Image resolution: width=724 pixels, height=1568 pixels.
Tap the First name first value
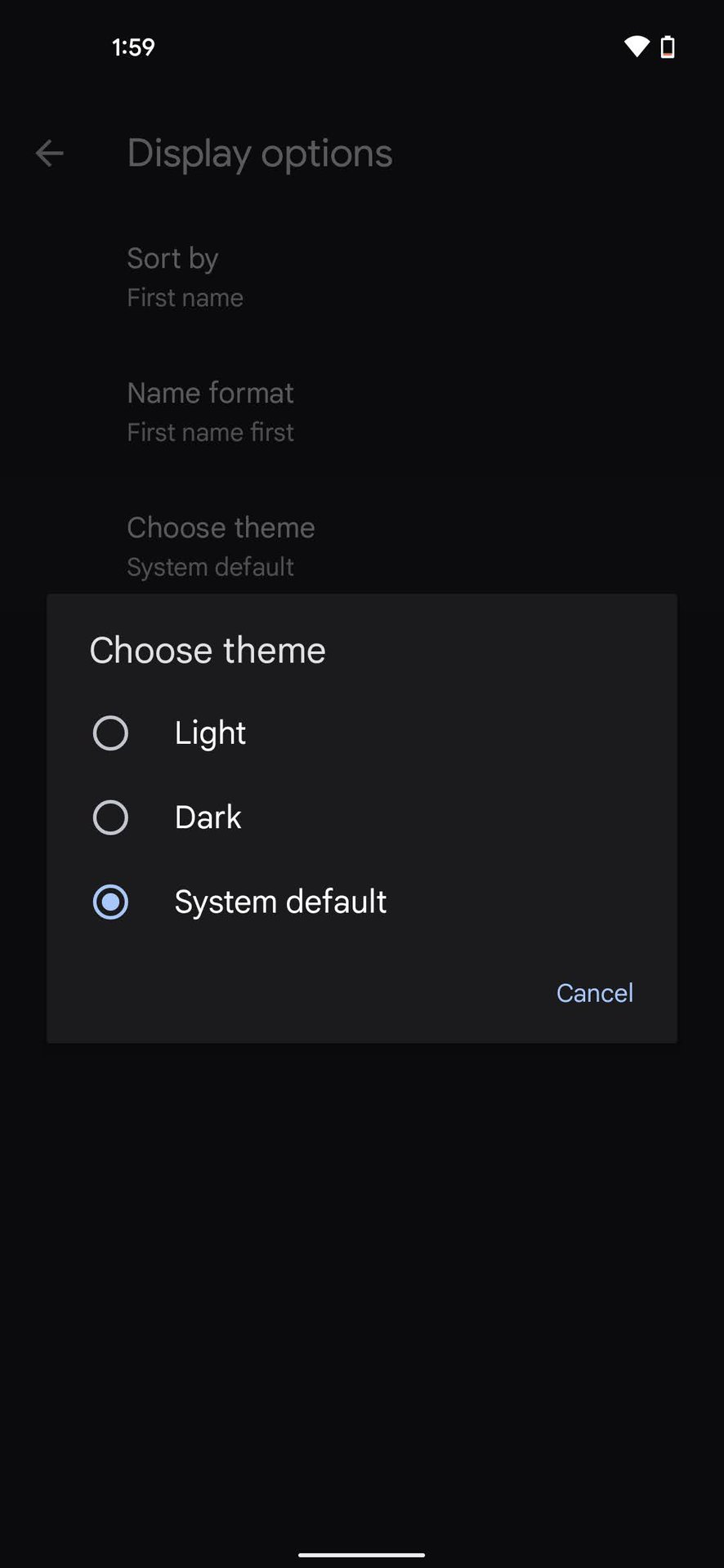(x=210, y=433)
